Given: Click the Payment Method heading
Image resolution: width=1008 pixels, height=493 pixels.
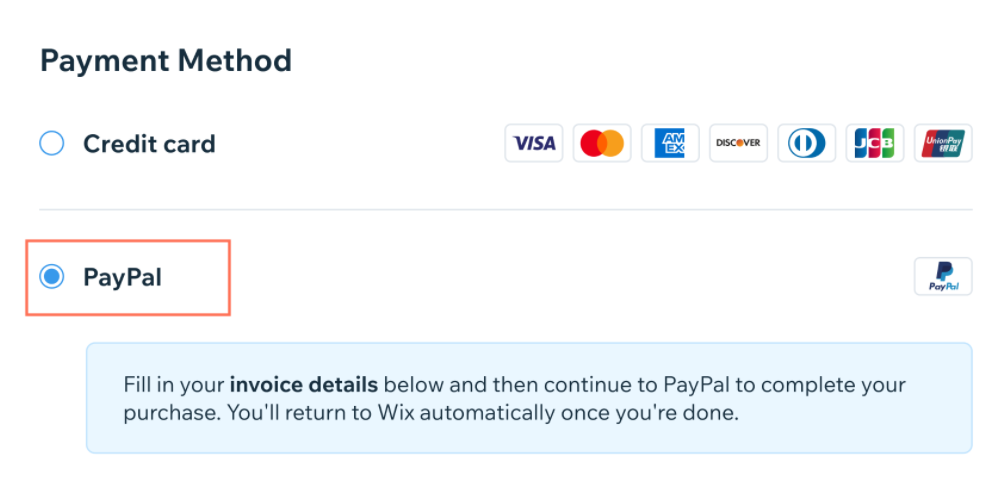Looking at the screenshot, I should [166, 60].
